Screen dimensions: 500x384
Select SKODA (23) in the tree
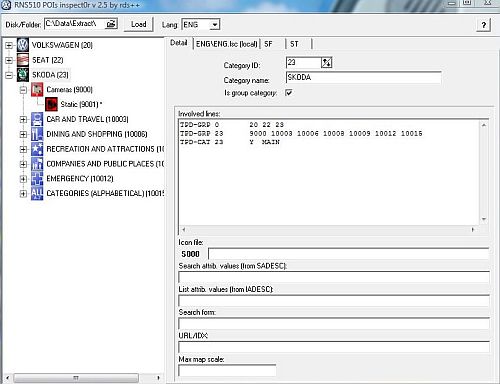tap(50, 75)
